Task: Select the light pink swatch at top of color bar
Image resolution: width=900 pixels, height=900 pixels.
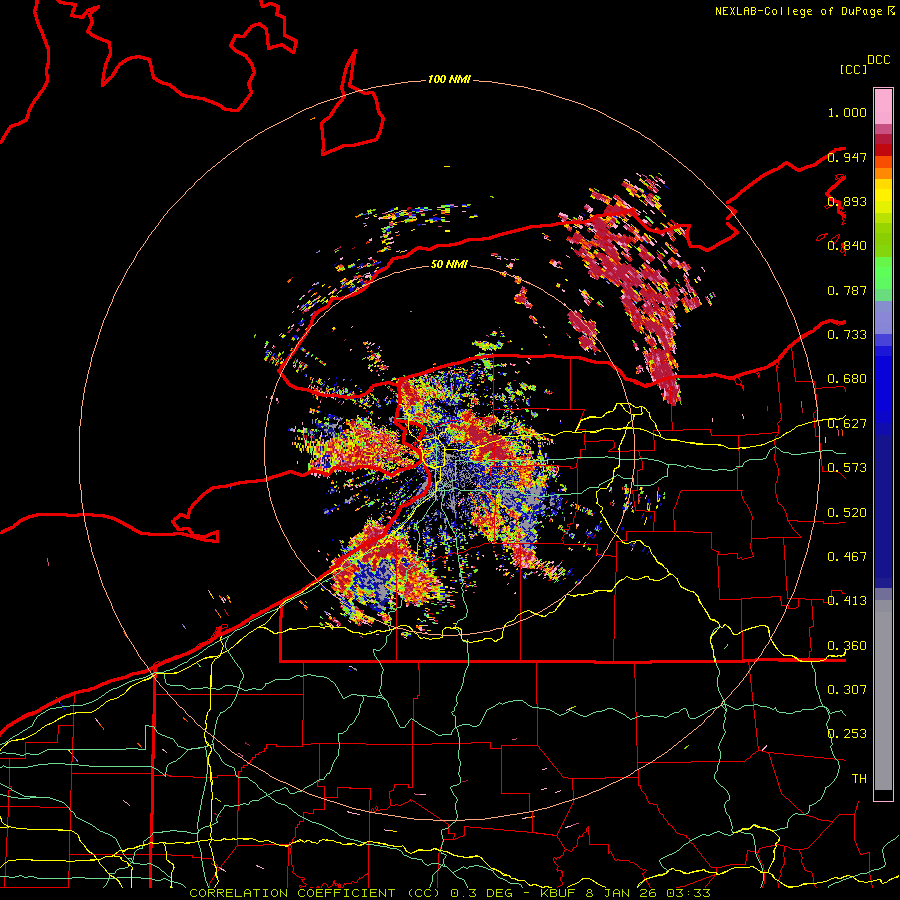Action: [883, 107]
